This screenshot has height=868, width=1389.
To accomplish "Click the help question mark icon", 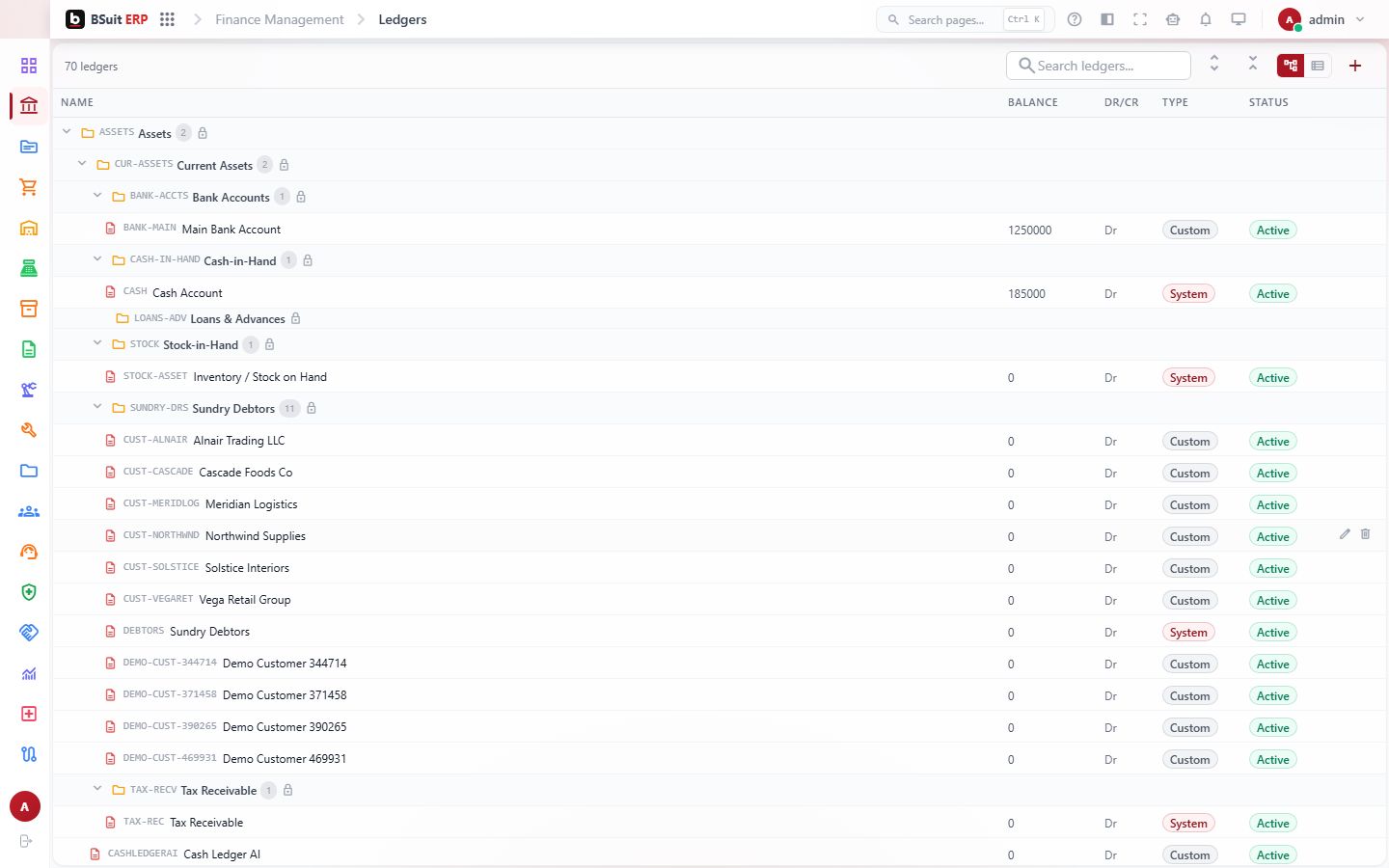I will (x=1075, y=19).
